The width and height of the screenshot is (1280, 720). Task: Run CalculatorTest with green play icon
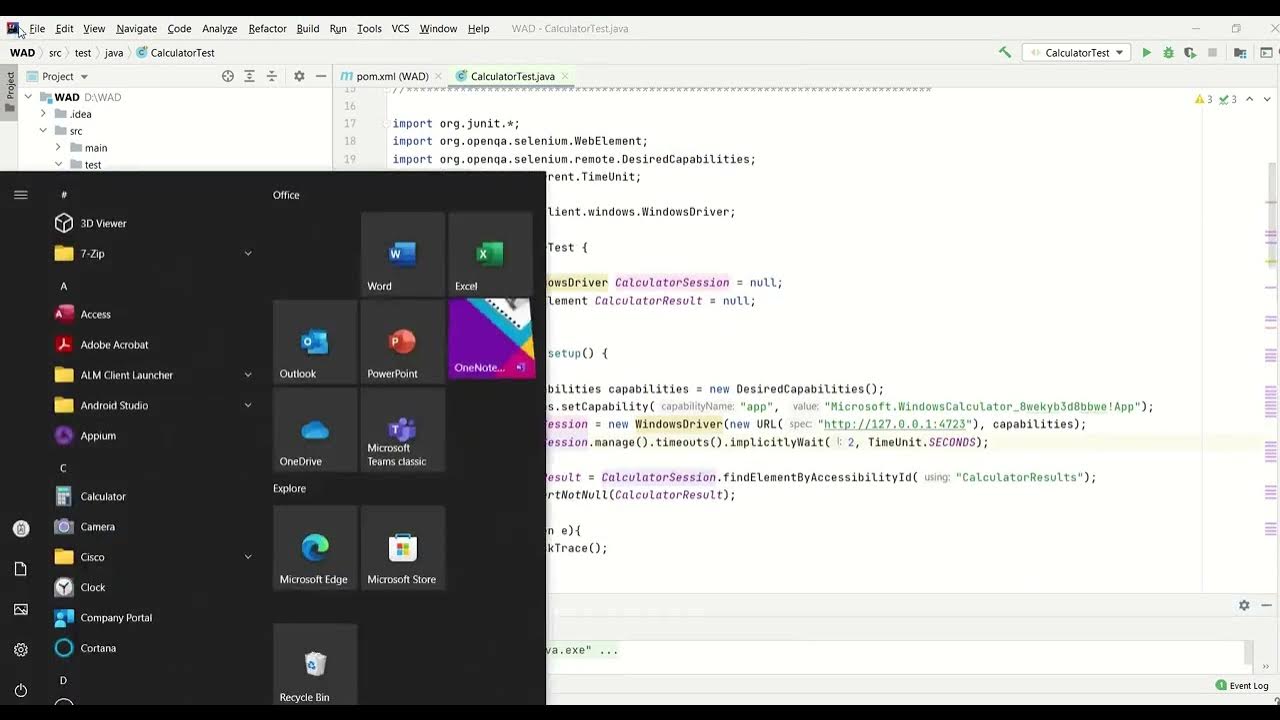[x=1146, y=53]
